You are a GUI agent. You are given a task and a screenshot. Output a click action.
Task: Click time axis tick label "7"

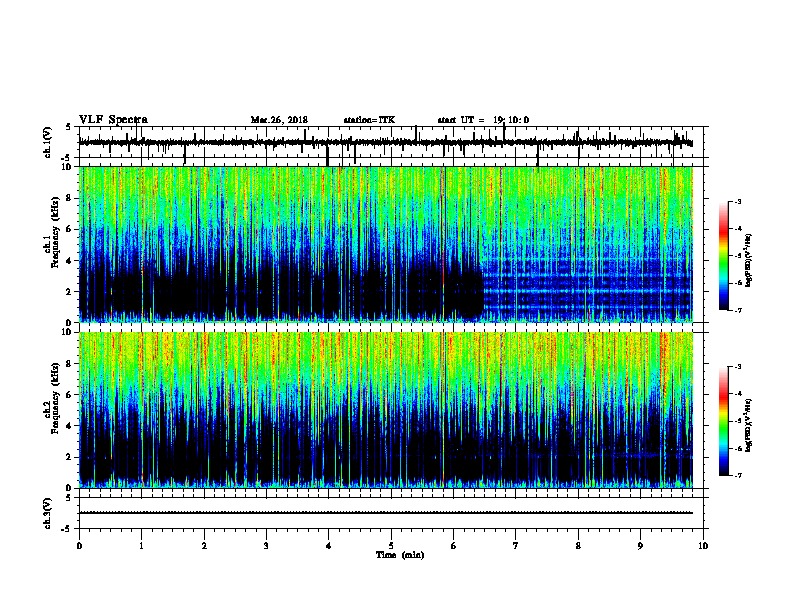[516, 546]
